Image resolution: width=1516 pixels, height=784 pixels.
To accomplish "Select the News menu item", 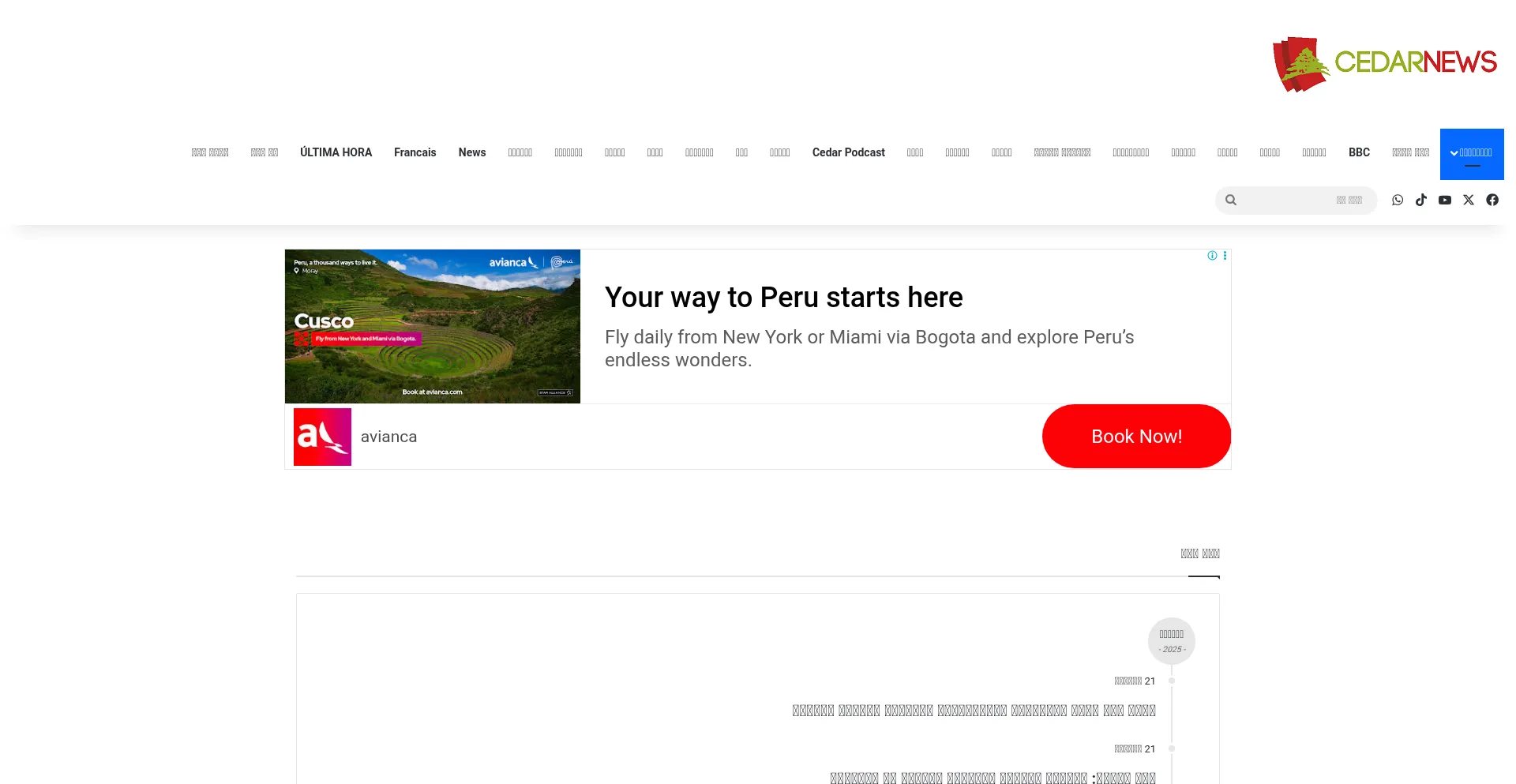I will tap(472, 152).
